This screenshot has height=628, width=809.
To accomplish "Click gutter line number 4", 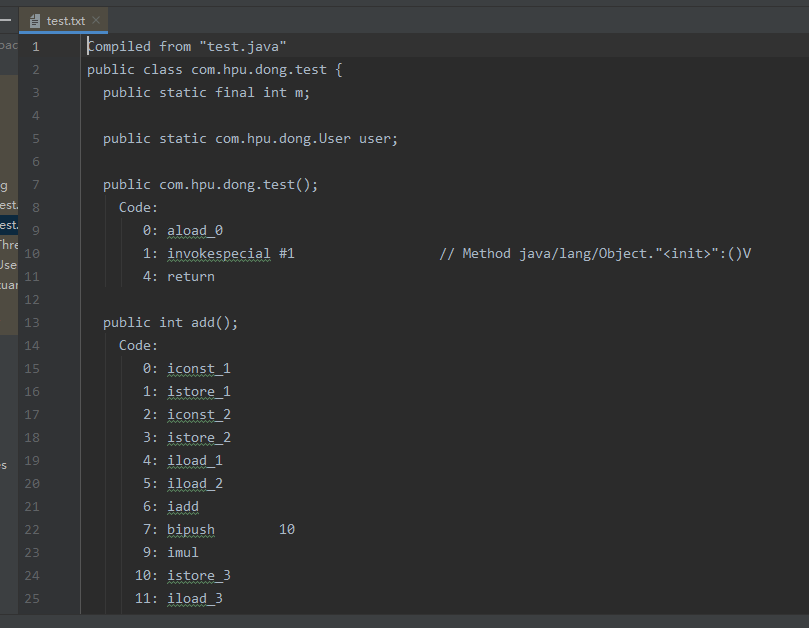I will pos(36,116).
